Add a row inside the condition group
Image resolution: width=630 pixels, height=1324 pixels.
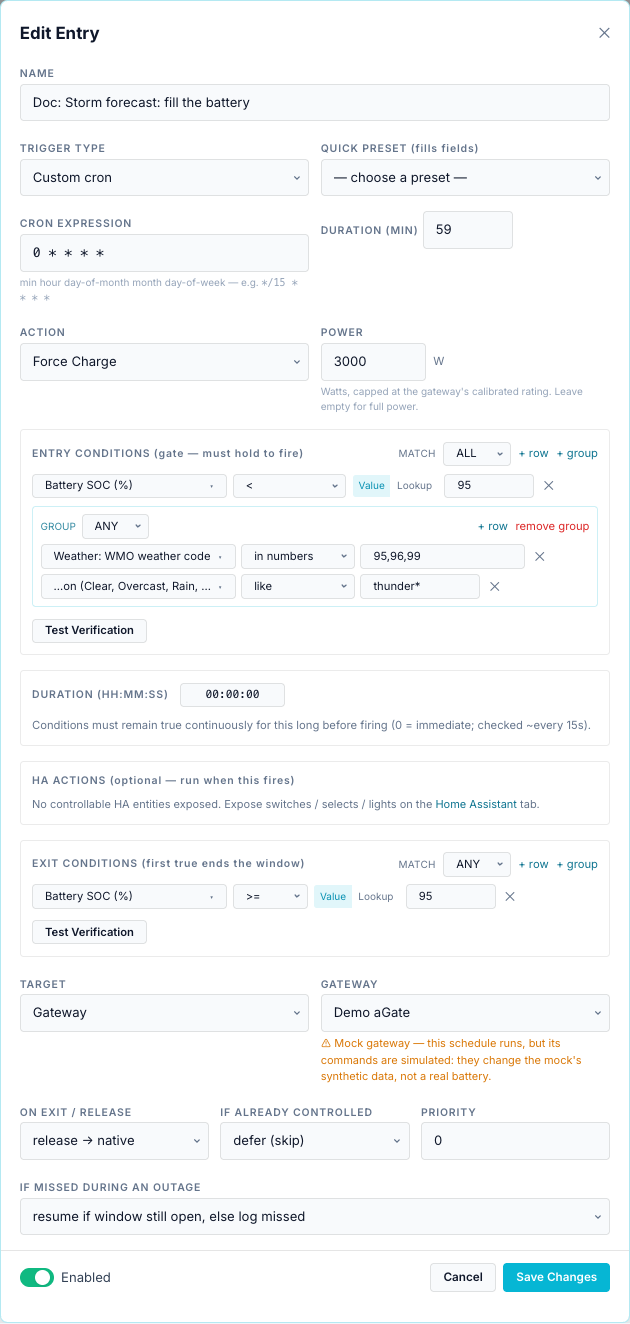[x=493, y=526]
